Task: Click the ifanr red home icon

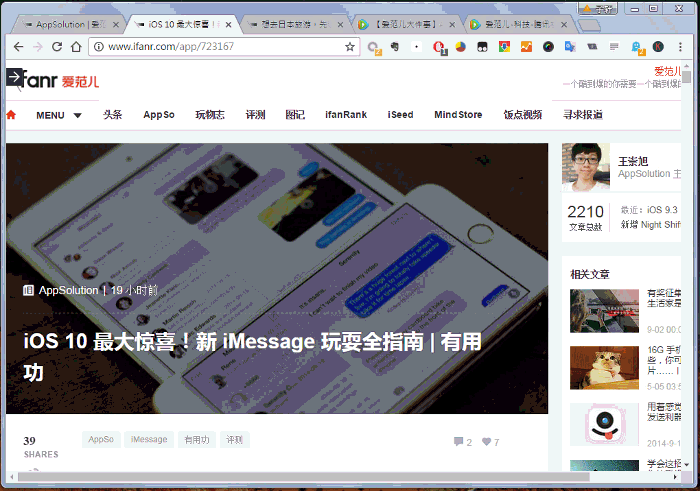Action: pyautogui.click(x=11, y=115)
